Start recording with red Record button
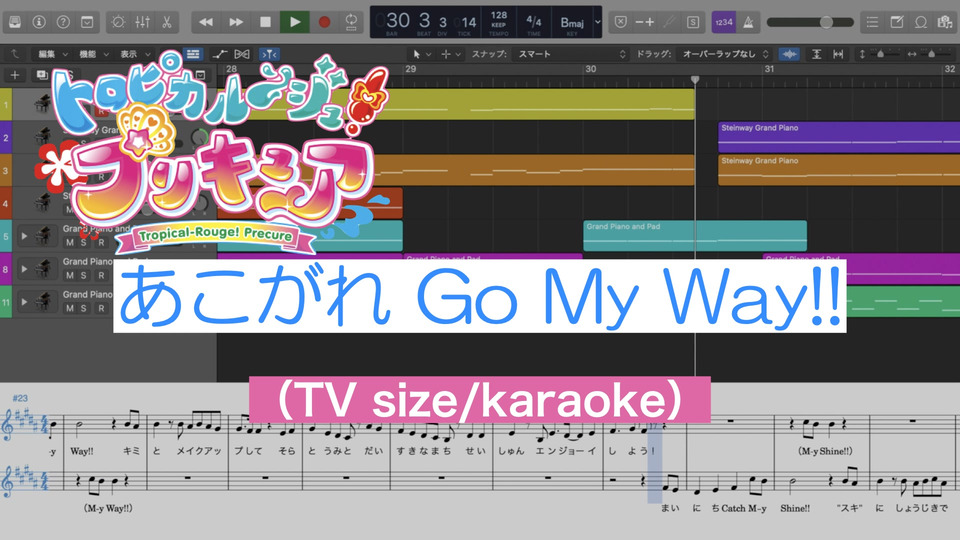Screen dimensions: 960x540 (324, 22)
